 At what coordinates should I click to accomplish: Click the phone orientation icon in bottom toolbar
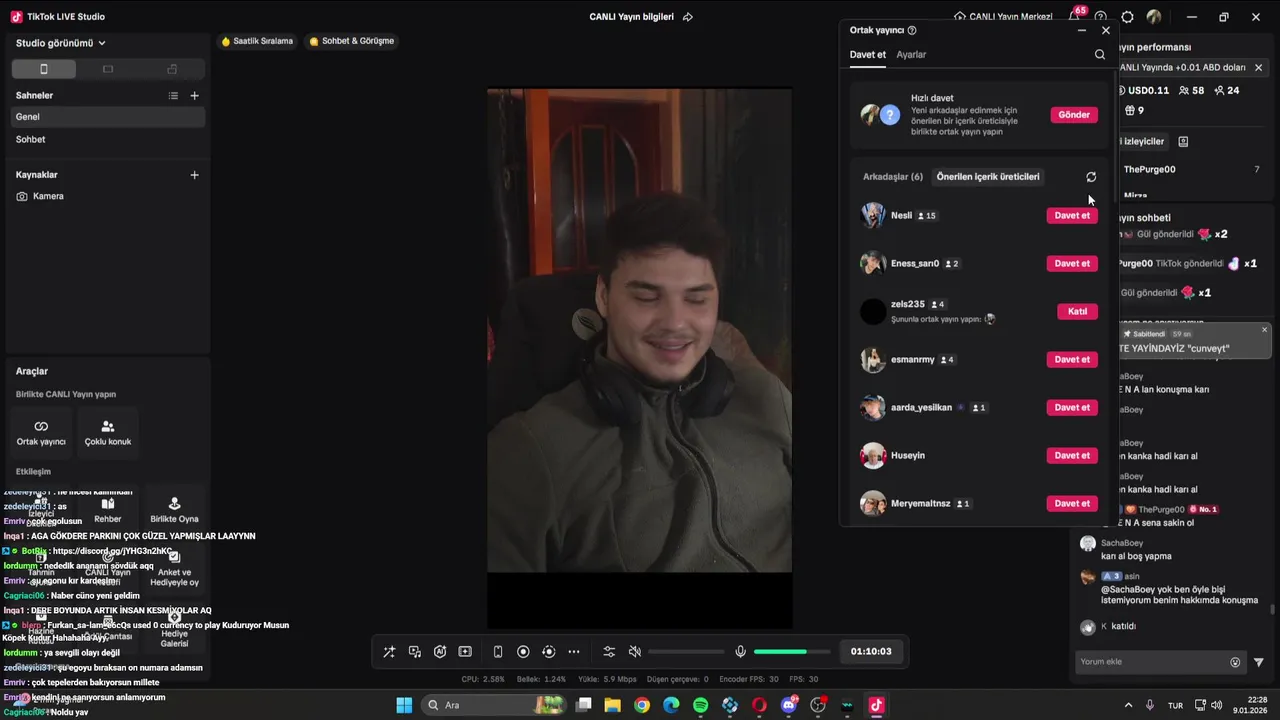[498, 652]
